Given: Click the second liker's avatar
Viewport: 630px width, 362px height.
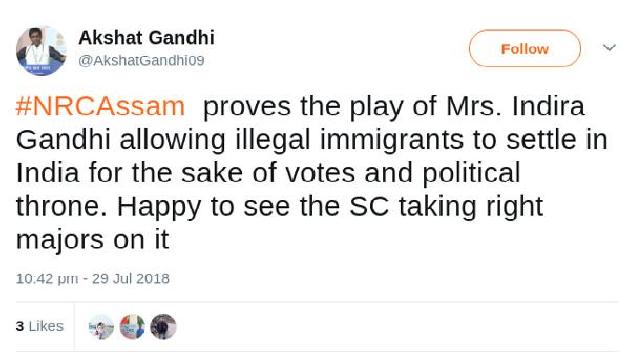Looking at the screenshot, I should click(x=132, y=327).
